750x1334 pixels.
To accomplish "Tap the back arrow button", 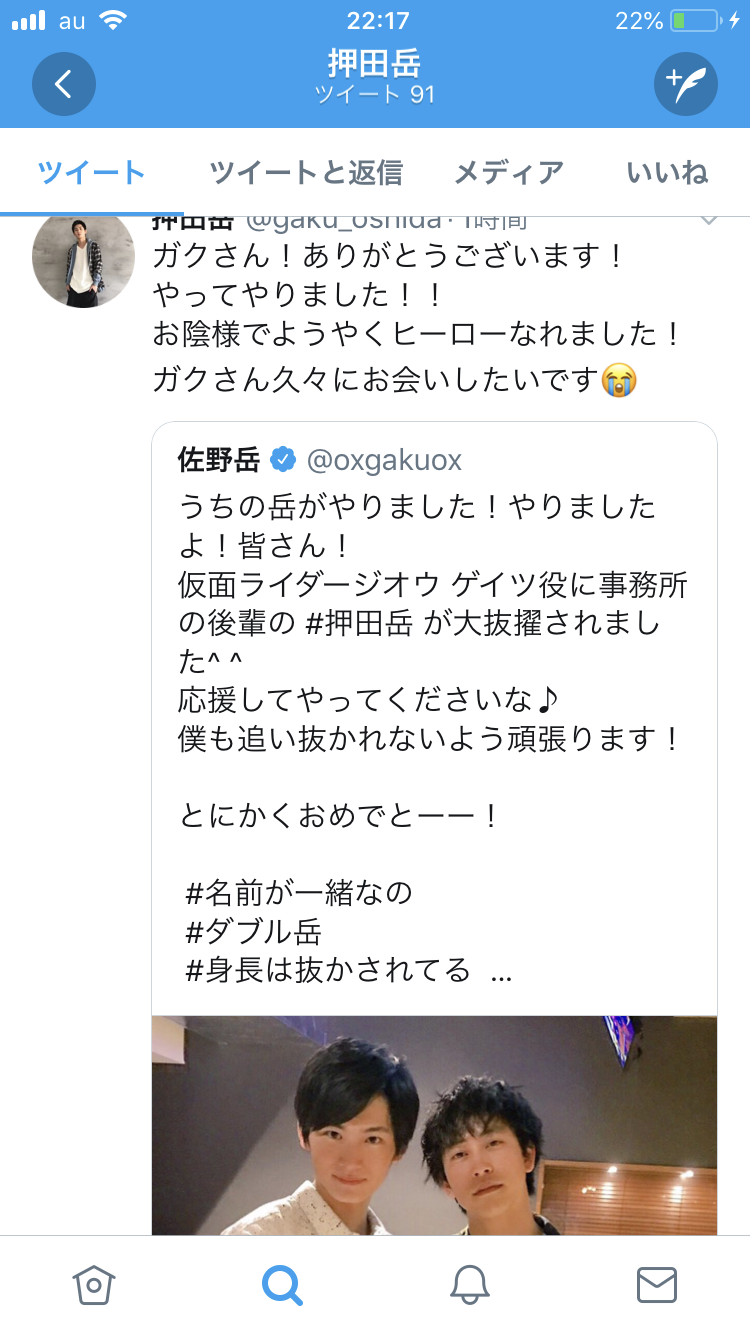I will coord(63,84).
